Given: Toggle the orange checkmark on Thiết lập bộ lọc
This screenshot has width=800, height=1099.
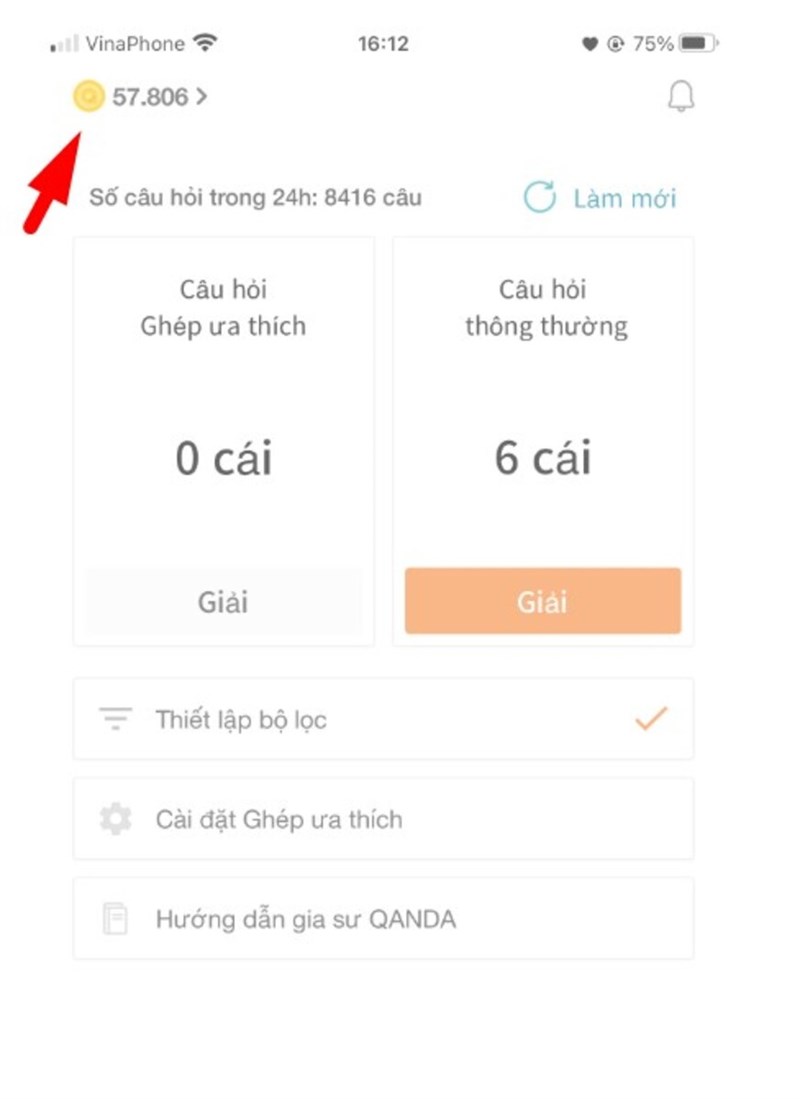Looking at the screenshot, I should tap(653, 718).
